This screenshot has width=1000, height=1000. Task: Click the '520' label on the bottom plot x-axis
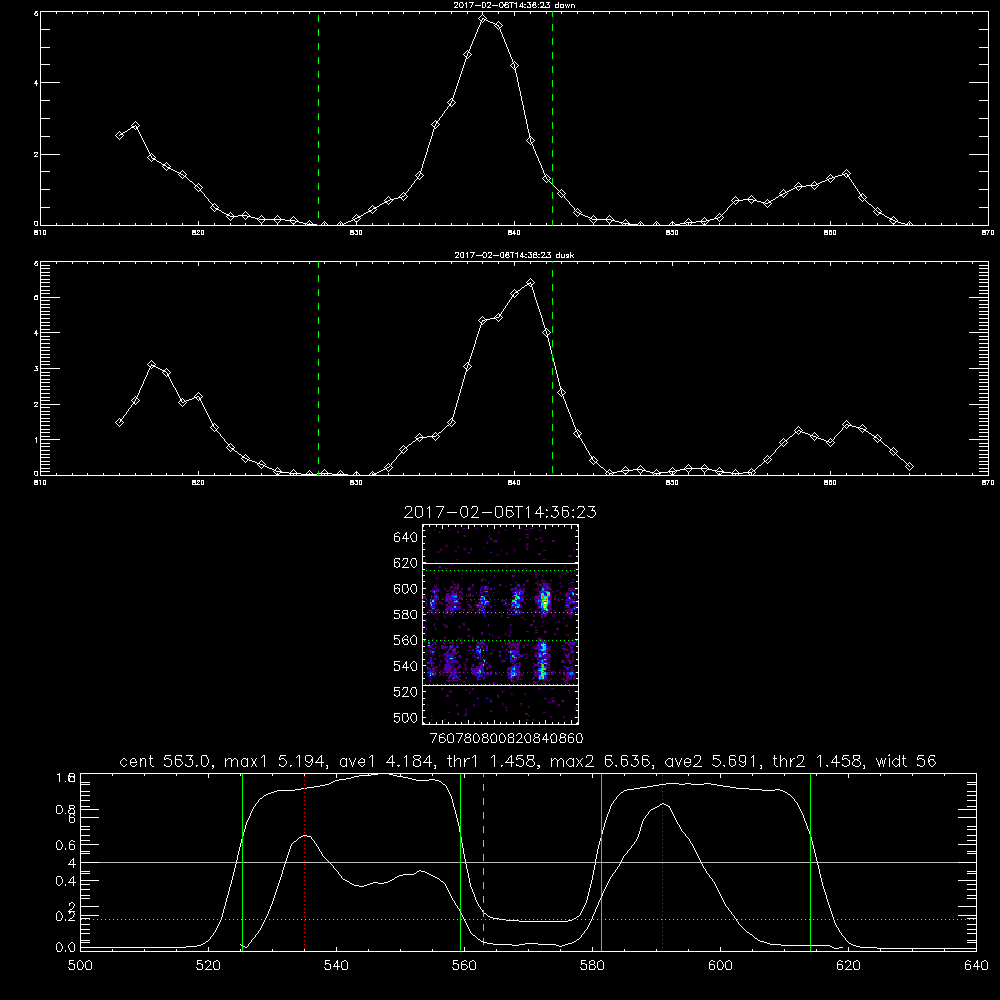coord(208,966)
